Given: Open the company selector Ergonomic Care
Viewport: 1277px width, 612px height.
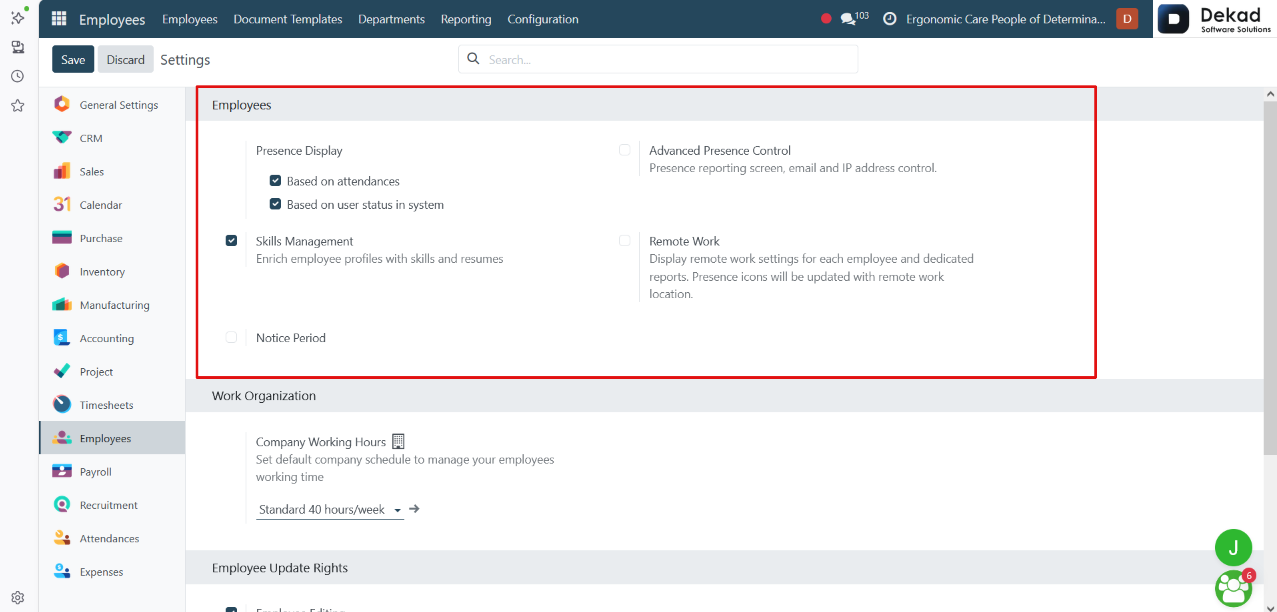Looking at the screenshot, I should coord(1006,19).
